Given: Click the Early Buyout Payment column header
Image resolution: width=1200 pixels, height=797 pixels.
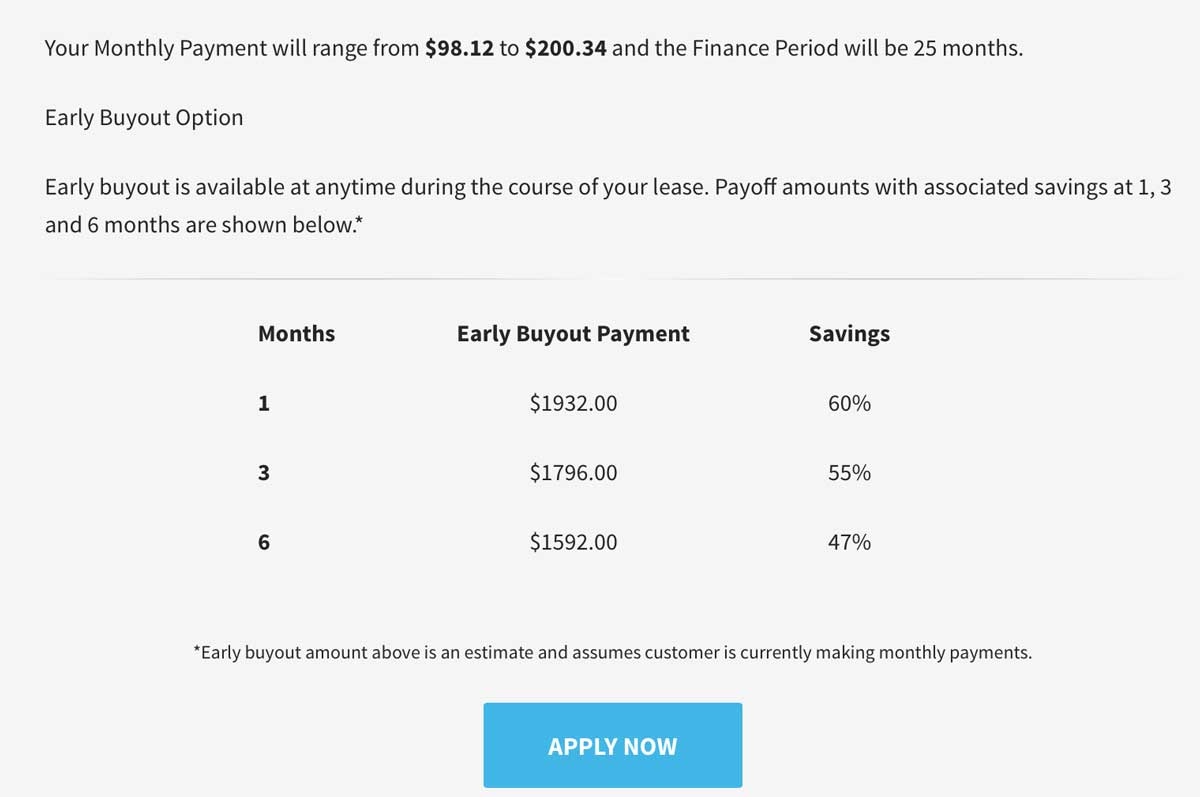Looking at the screenshot, I should click(x=573, y=334).
